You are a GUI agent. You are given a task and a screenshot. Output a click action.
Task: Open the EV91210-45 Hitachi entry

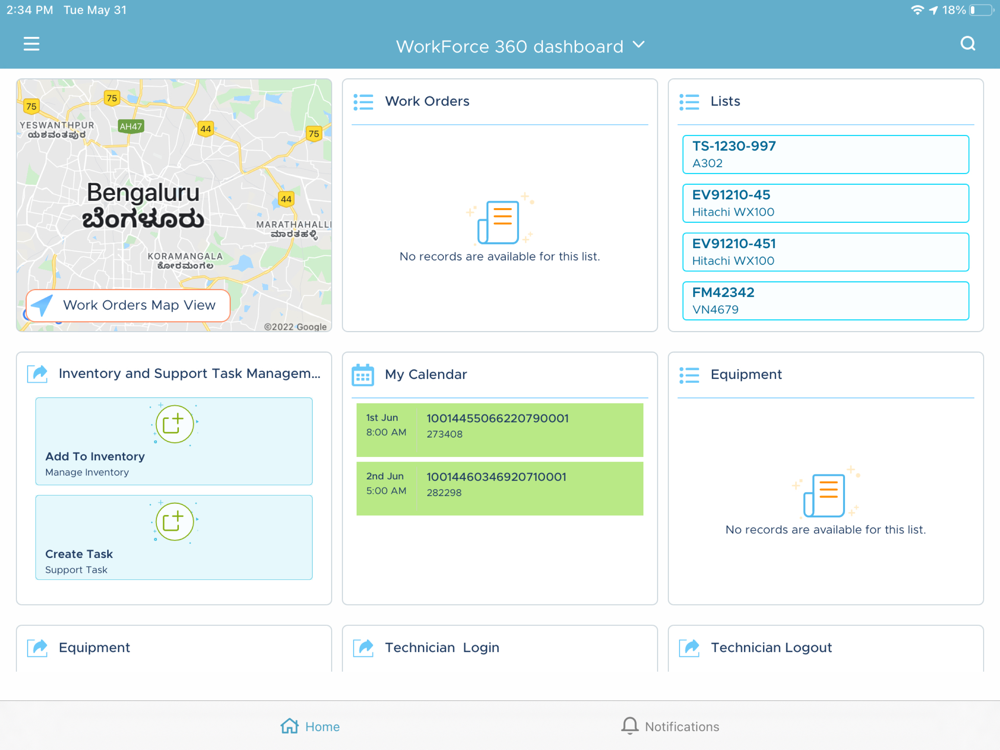[x=825, y=203]
